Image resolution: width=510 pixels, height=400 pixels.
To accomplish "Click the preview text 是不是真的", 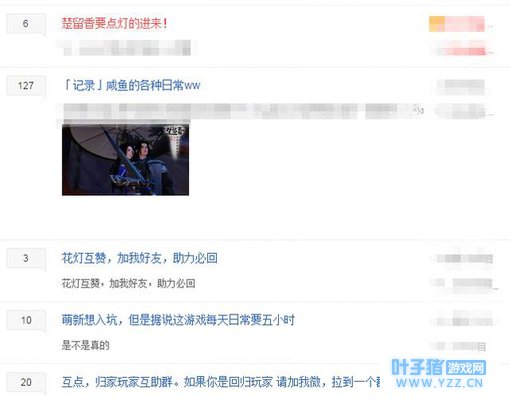I will 86,345.
